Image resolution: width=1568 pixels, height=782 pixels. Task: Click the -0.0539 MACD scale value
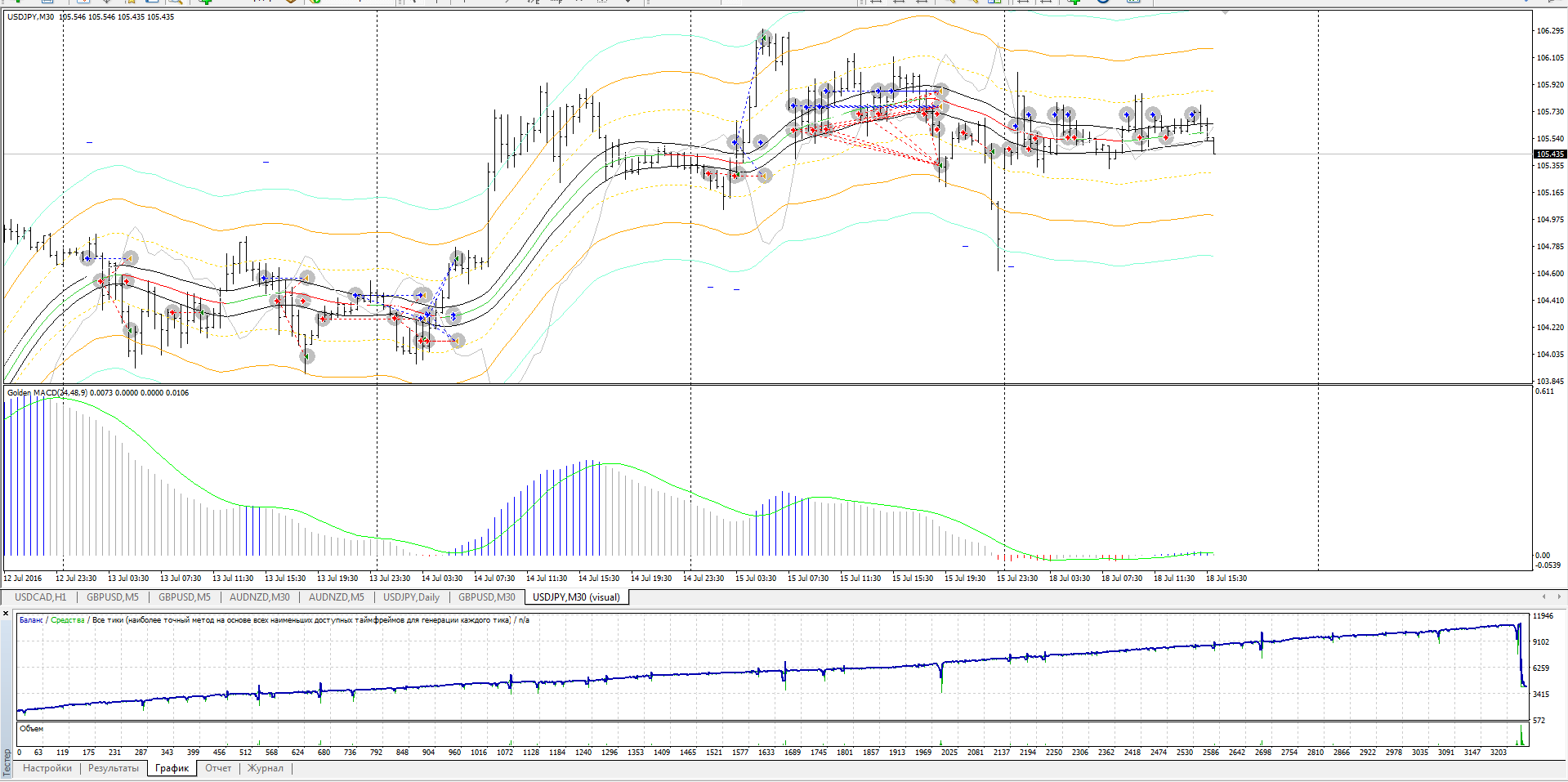coord(1548,565)
